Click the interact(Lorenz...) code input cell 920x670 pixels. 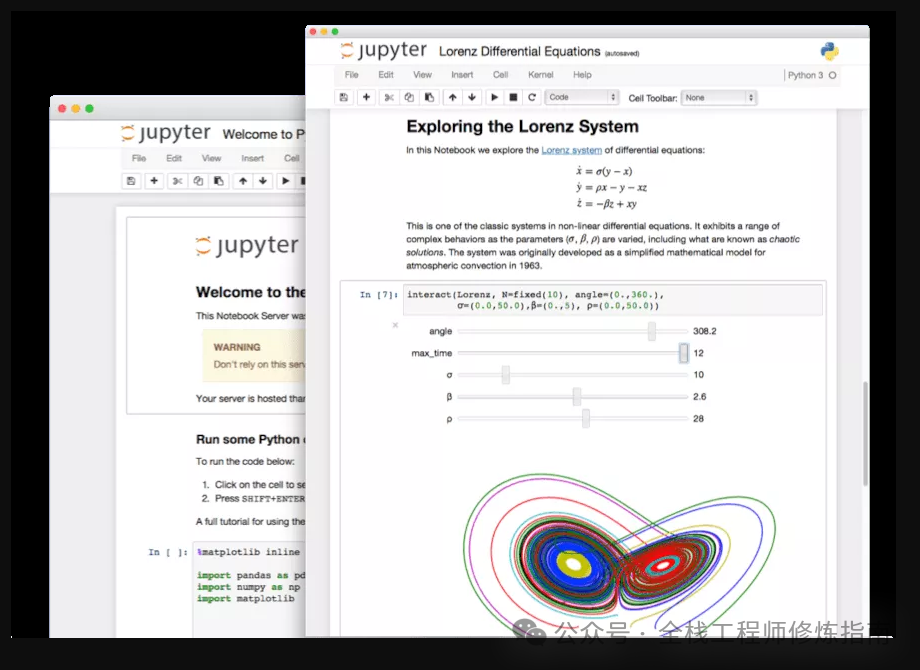[x=613, y=300]
